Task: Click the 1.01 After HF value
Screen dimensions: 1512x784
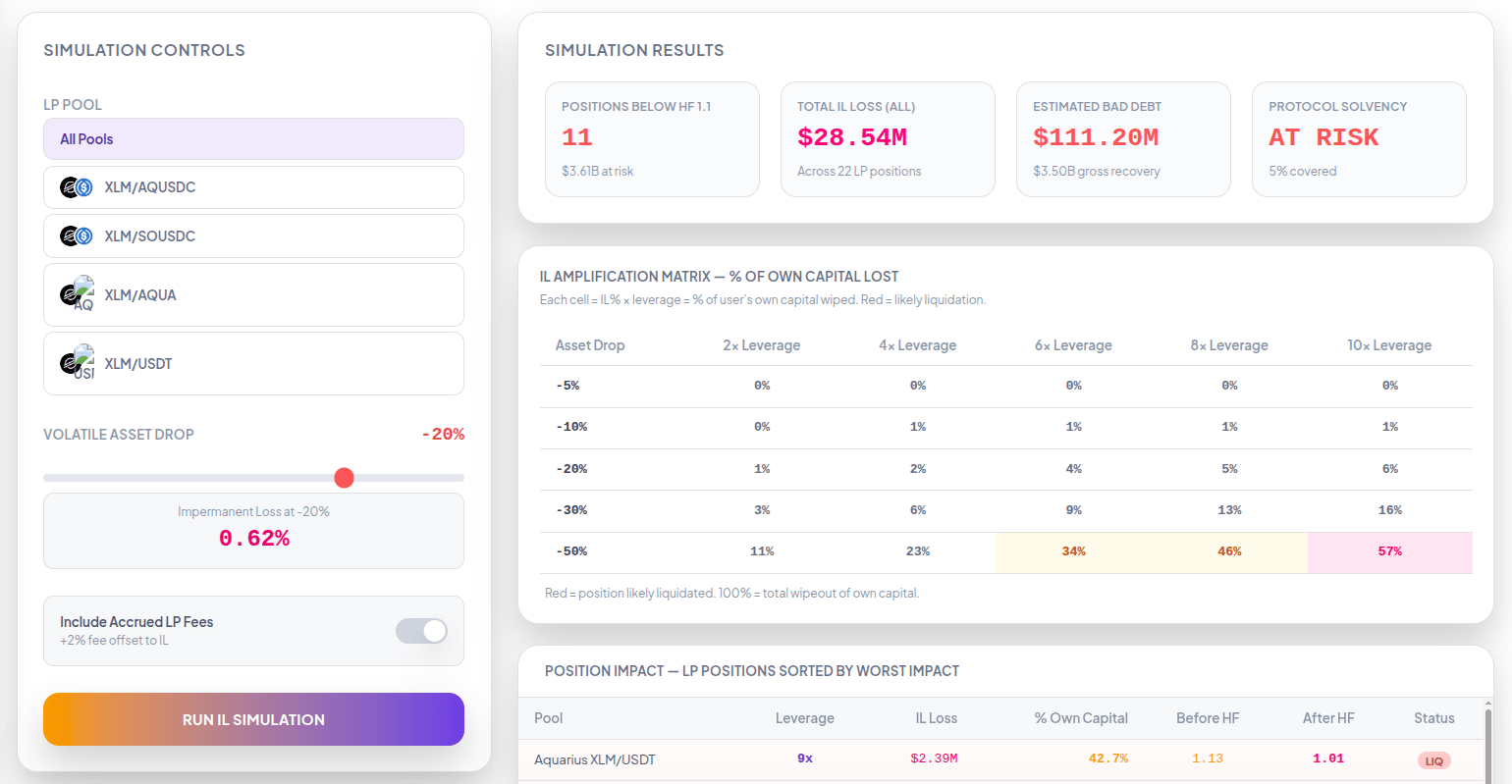Action: pyautogui.click(x=1328, y=758)
